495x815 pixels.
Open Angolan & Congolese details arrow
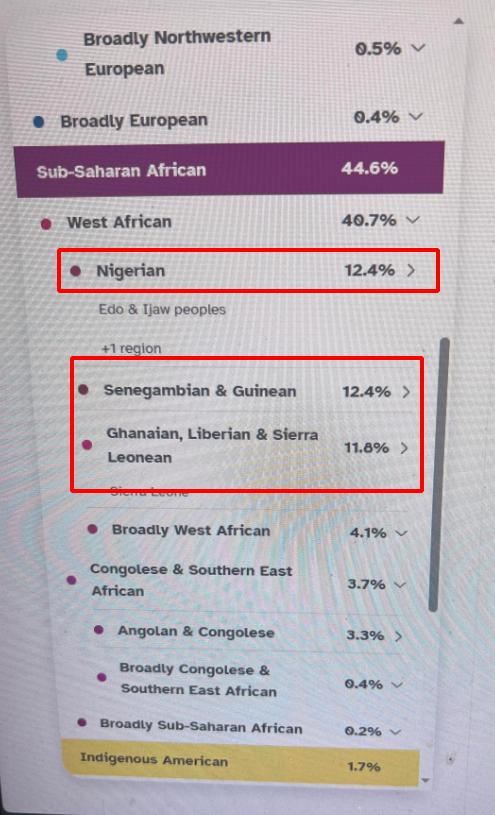click(398, 636)
